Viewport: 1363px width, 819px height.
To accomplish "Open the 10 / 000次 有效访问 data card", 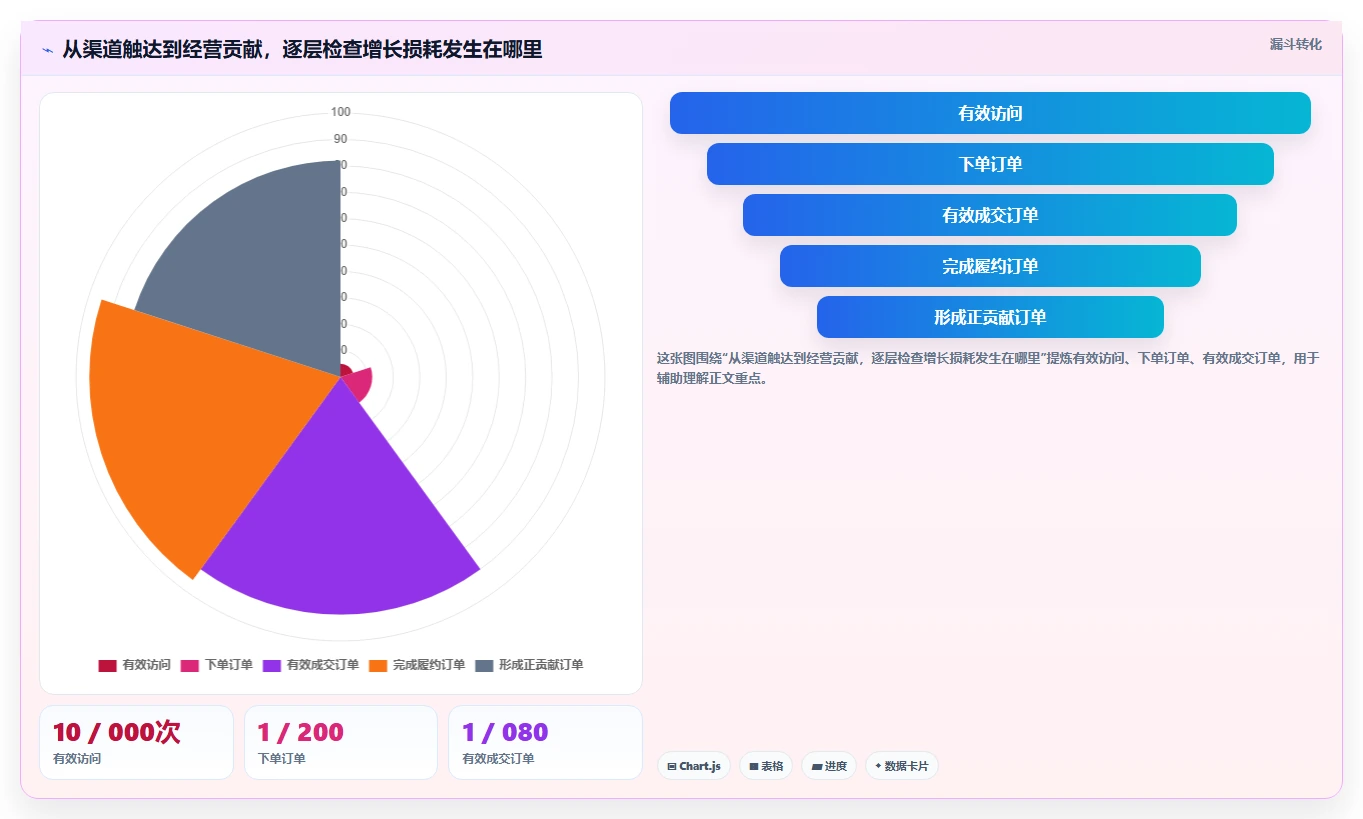I will [136, 742].
